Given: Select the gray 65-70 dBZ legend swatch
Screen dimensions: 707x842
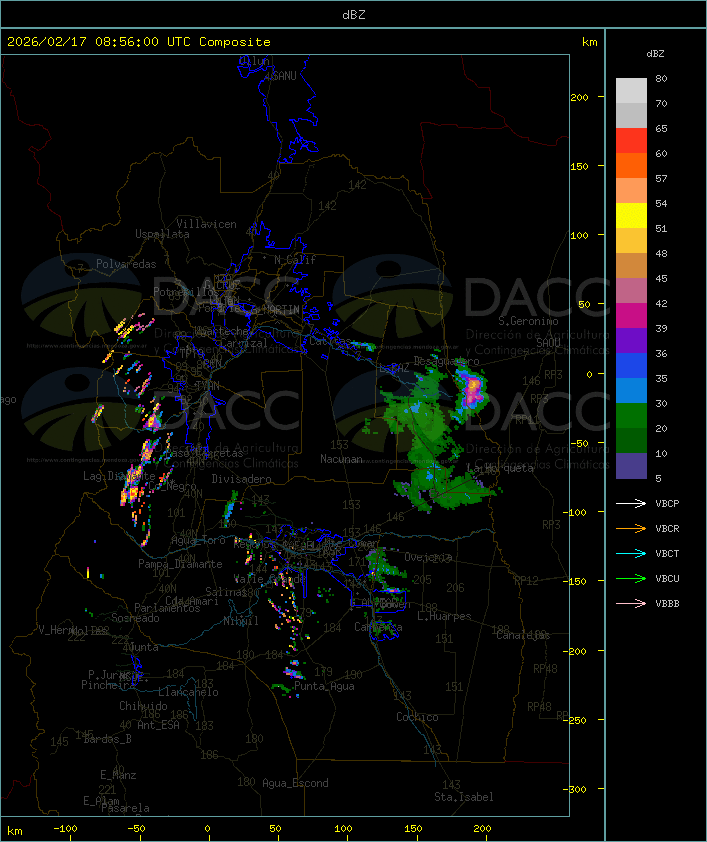Looking at the screenshot, I should (631, 115).
